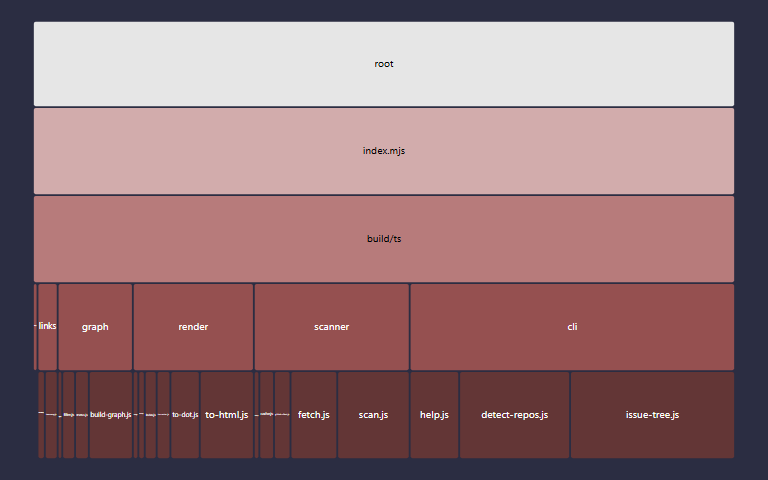Click the index.mjs block
Screen dimensions: 768x480
tap(384, 151)
